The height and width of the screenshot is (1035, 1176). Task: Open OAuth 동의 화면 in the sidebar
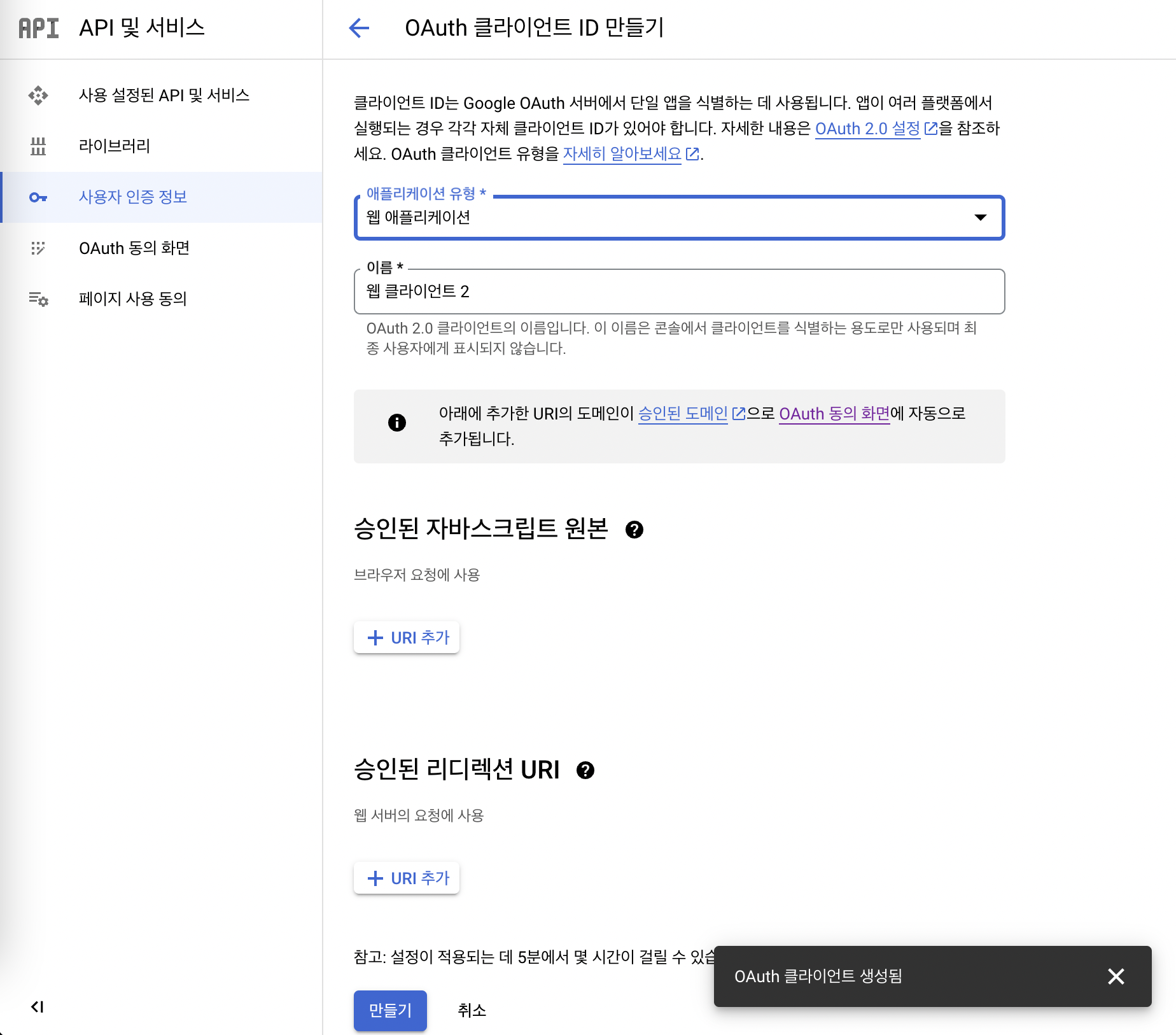coord(162,248)
